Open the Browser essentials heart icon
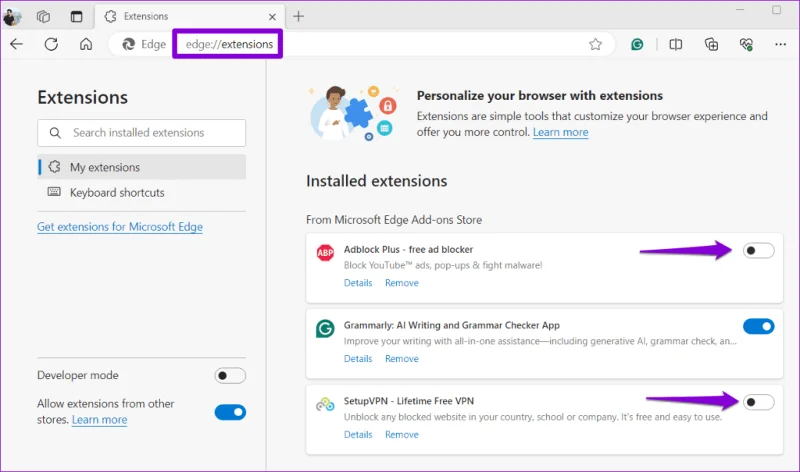 coord(746,44)
